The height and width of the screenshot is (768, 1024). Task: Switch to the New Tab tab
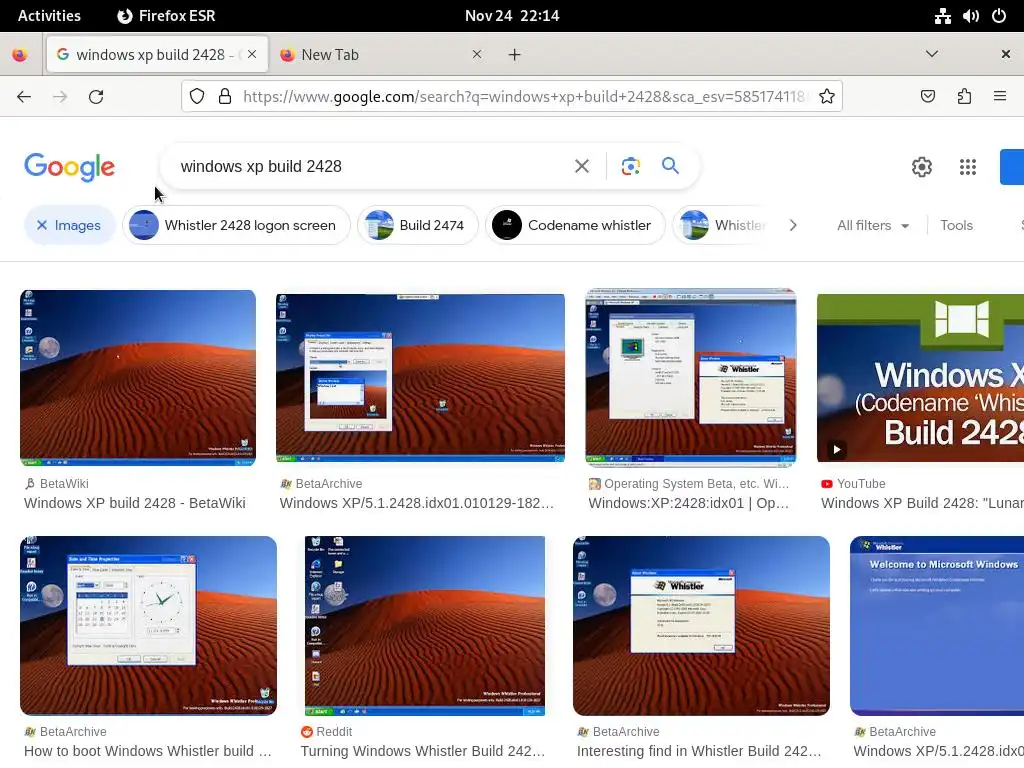[380, 54]
